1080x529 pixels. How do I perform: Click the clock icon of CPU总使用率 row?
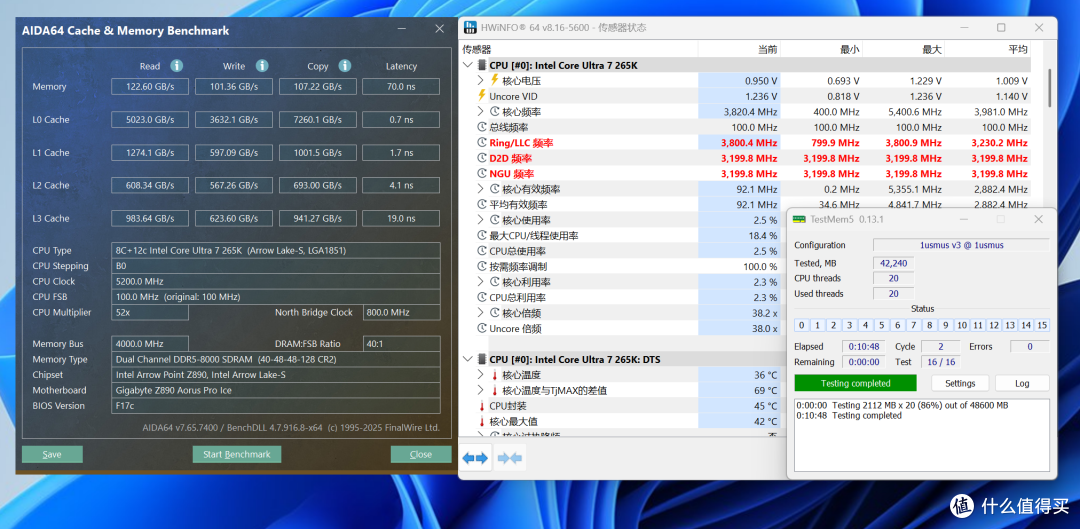click(482, 251)
